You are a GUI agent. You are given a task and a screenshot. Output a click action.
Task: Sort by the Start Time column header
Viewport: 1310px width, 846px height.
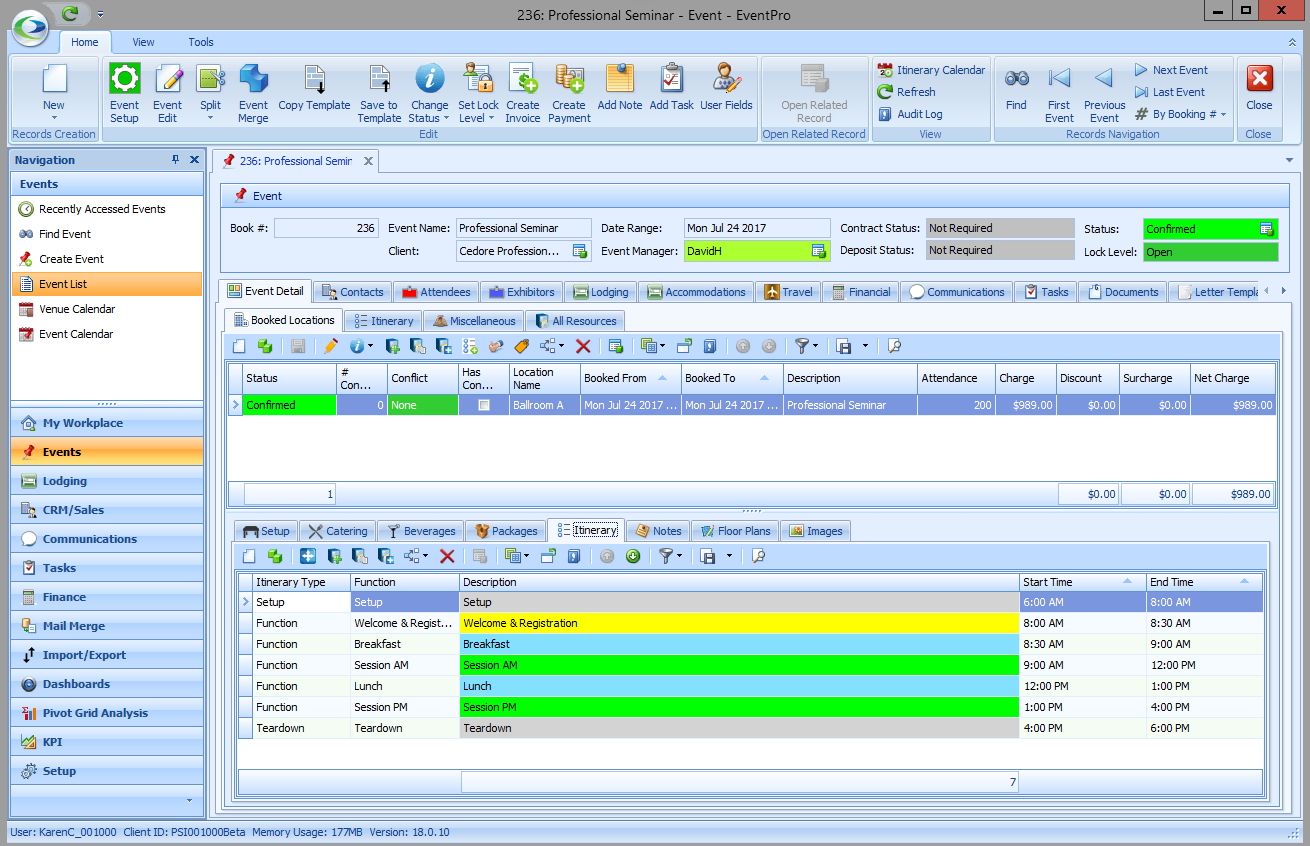point(1082,582)
